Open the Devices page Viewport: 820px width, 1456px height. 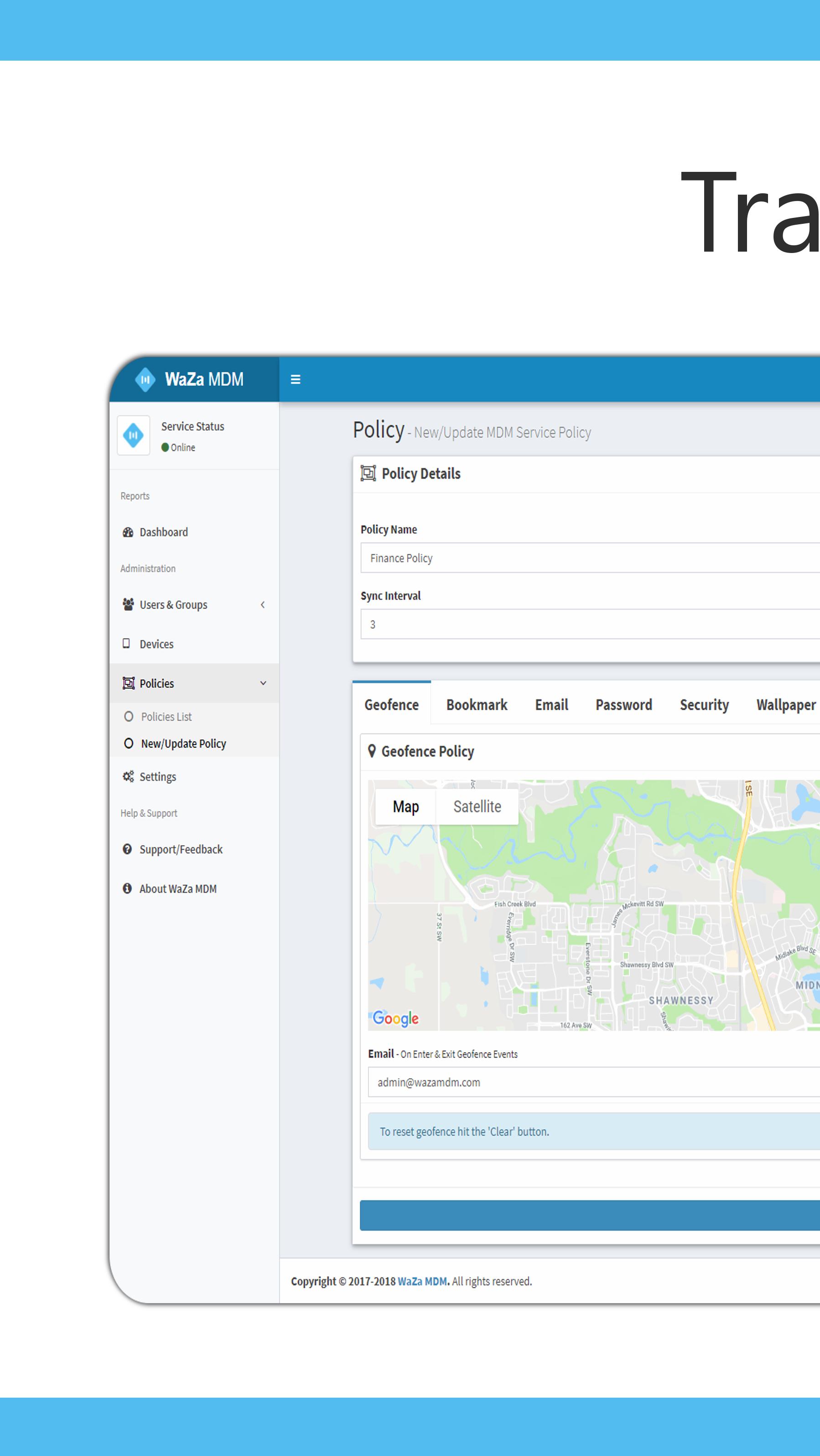click(x=194, y=644)
